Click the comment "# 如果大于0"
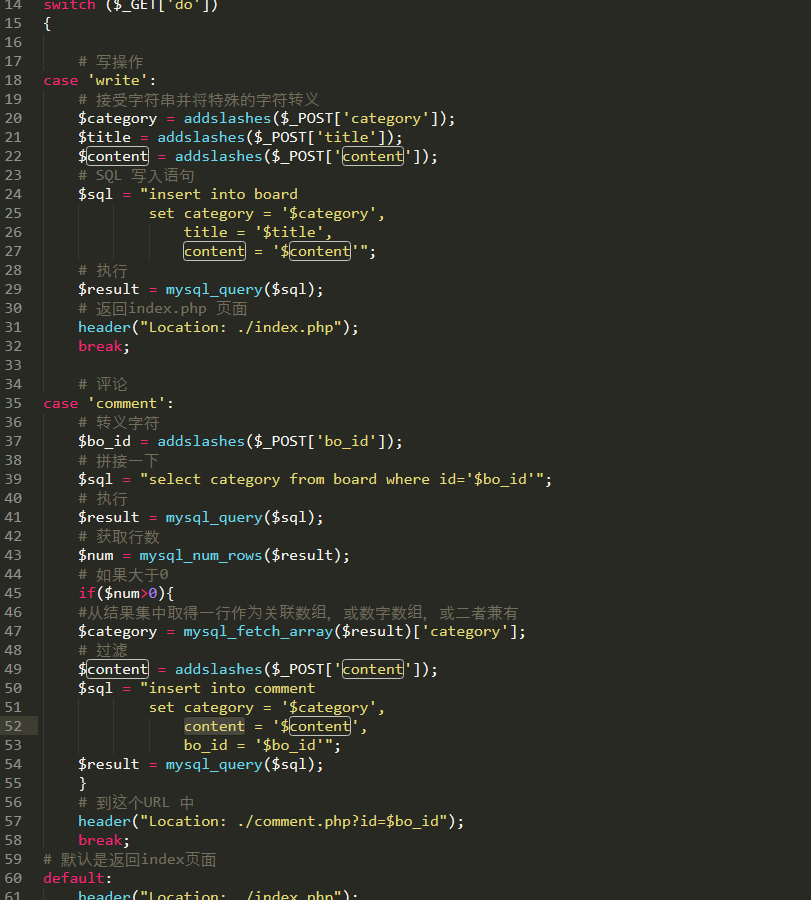This screenshot has width=811, height=900. 123,574
